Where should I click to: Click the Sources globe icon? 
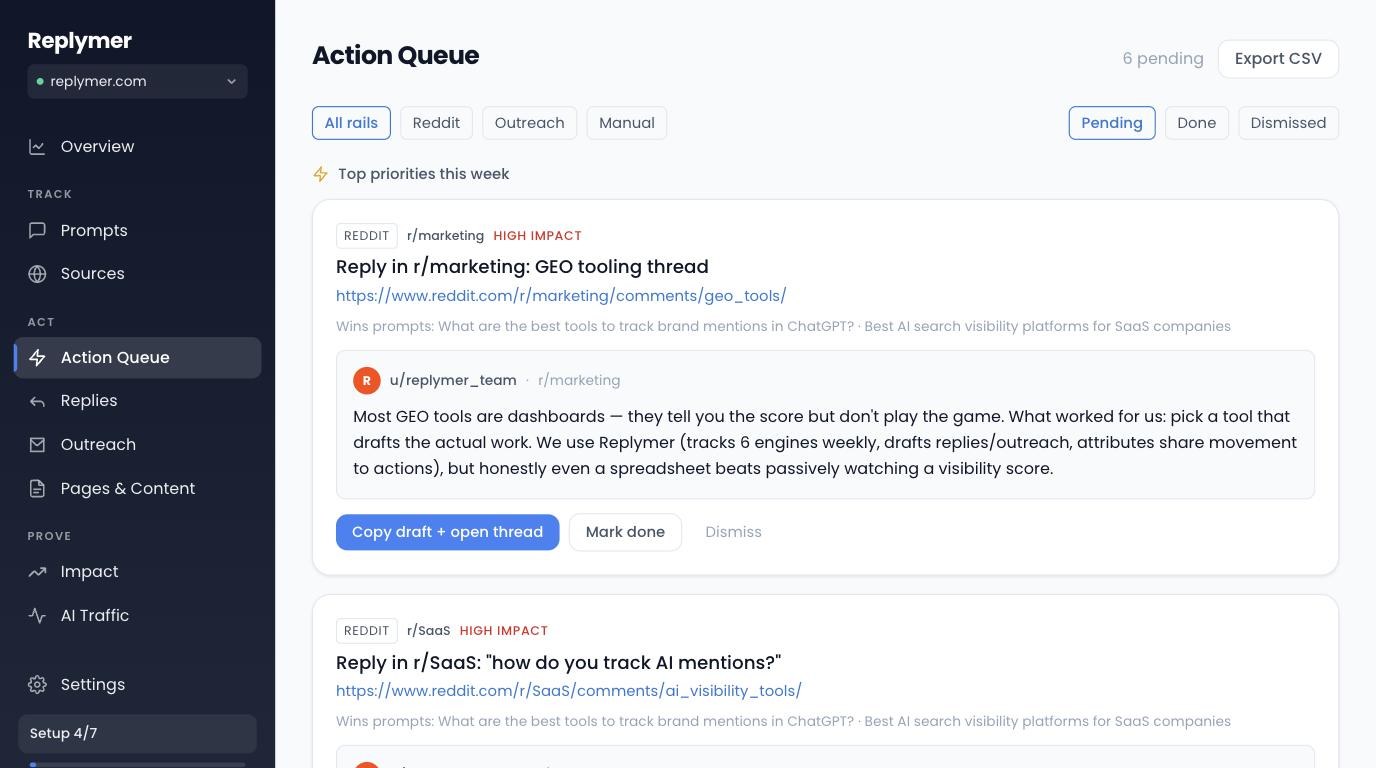coord(37,274)
